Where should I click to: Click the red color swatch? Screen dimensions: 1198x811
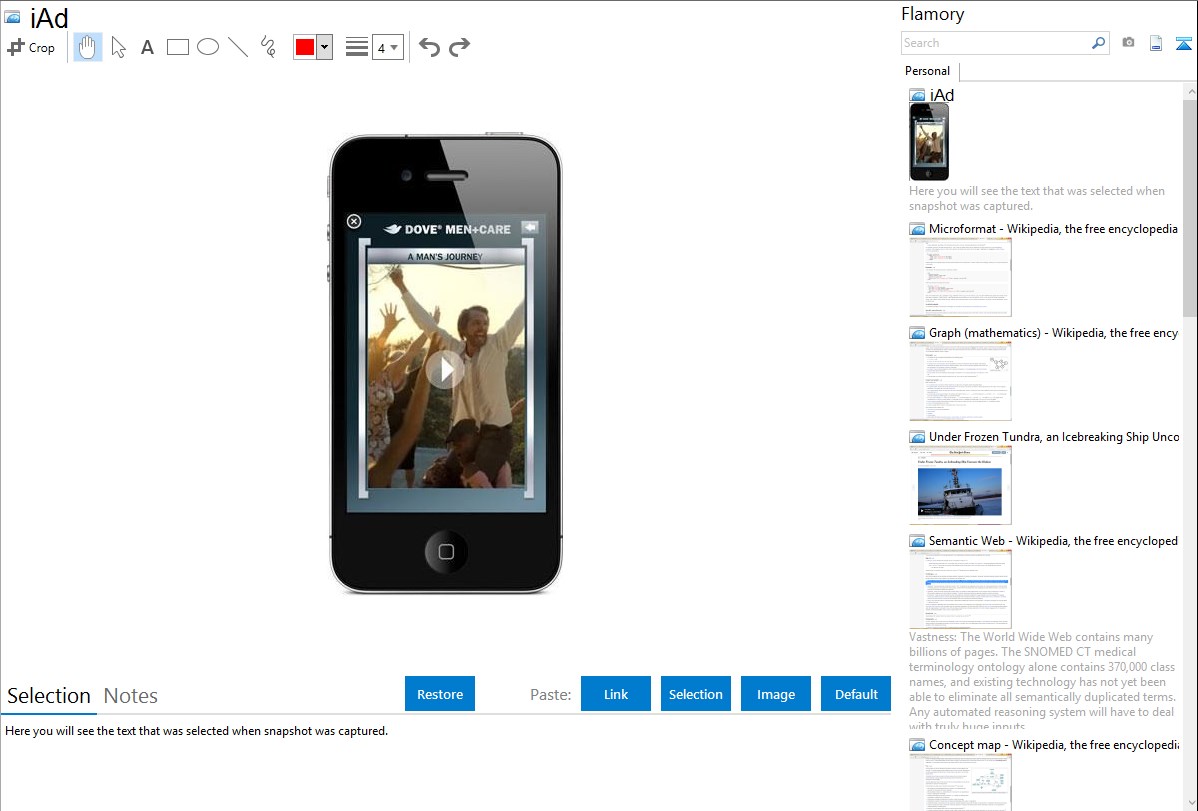pyautogui.click(x=305, y=47)
